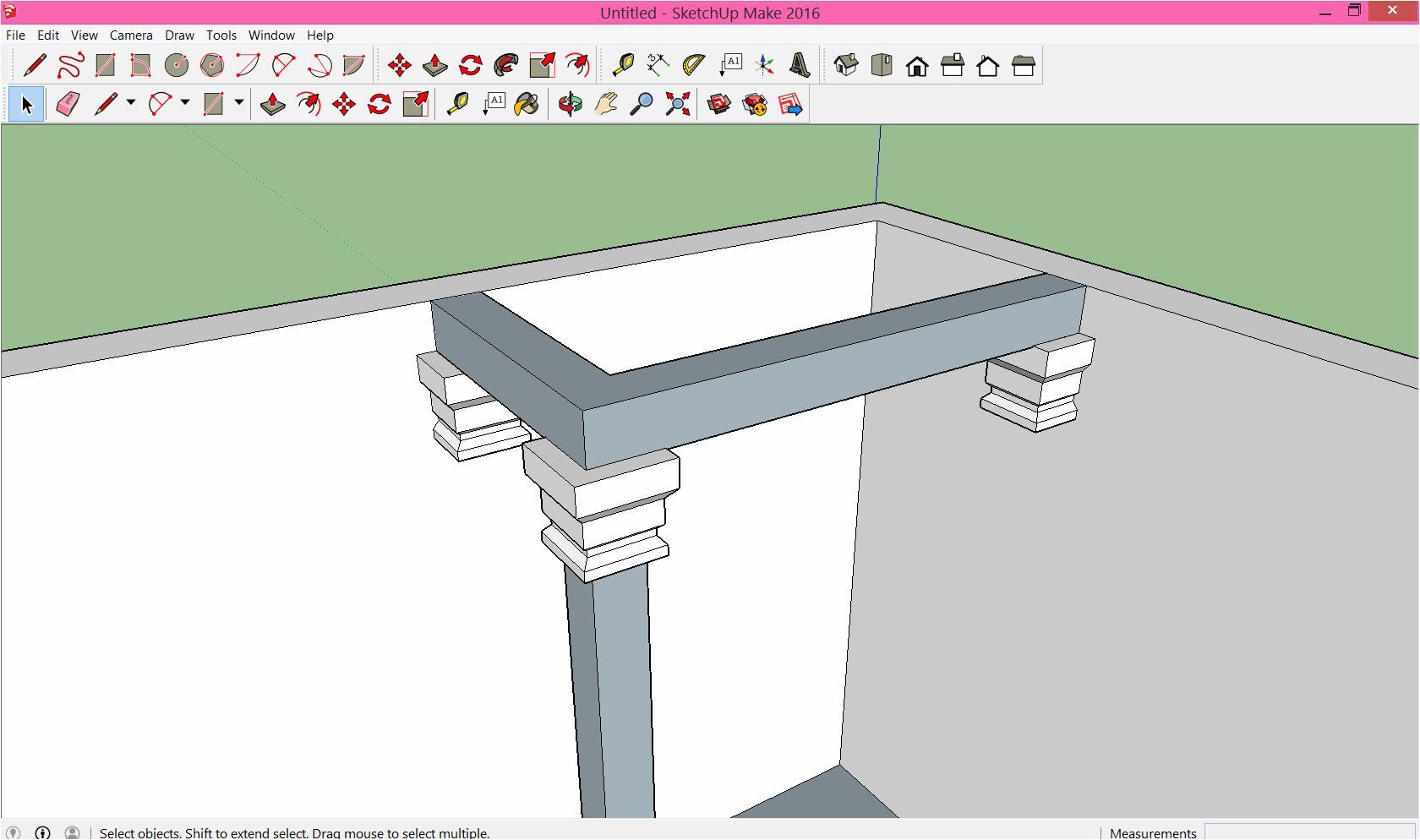1420x840 pixels.
Task: Activate the Orbit camera tool
Action: (571, 105)
